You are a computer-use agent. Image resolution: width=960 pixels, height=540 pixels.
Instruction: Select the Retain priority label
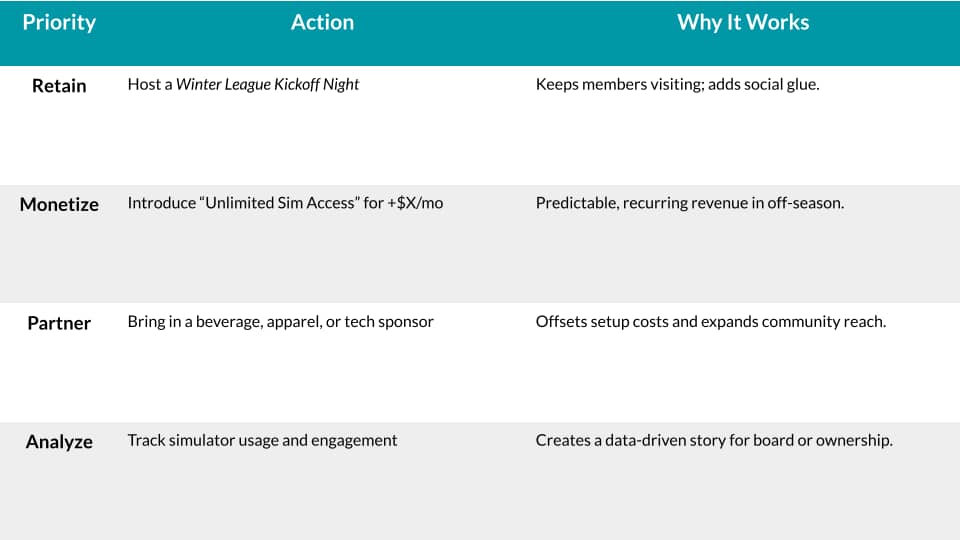pyautogui.click(x=59, y=86)
